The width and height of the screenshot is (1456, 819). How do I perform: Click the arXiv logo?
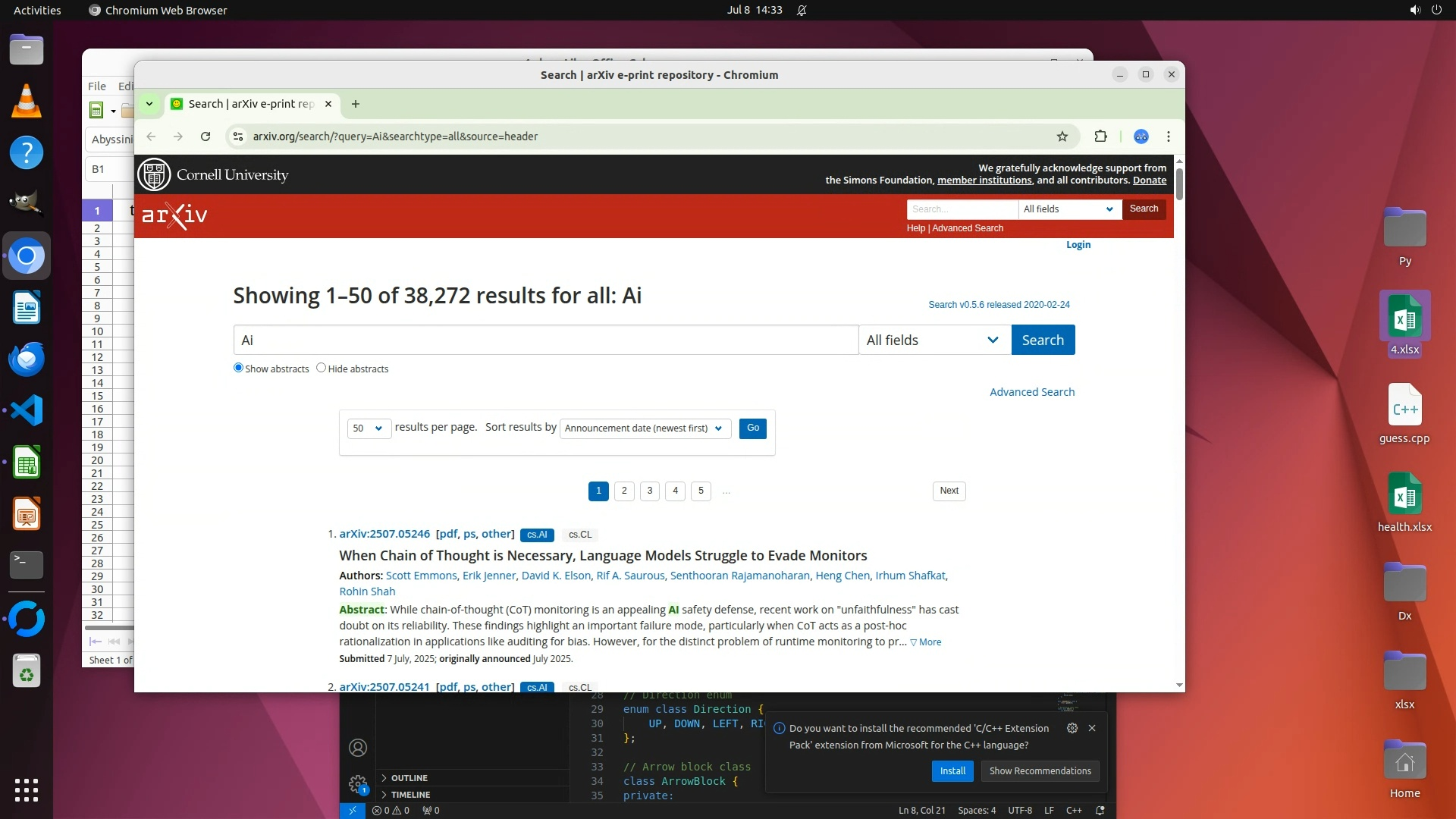(x=174, y=215)
